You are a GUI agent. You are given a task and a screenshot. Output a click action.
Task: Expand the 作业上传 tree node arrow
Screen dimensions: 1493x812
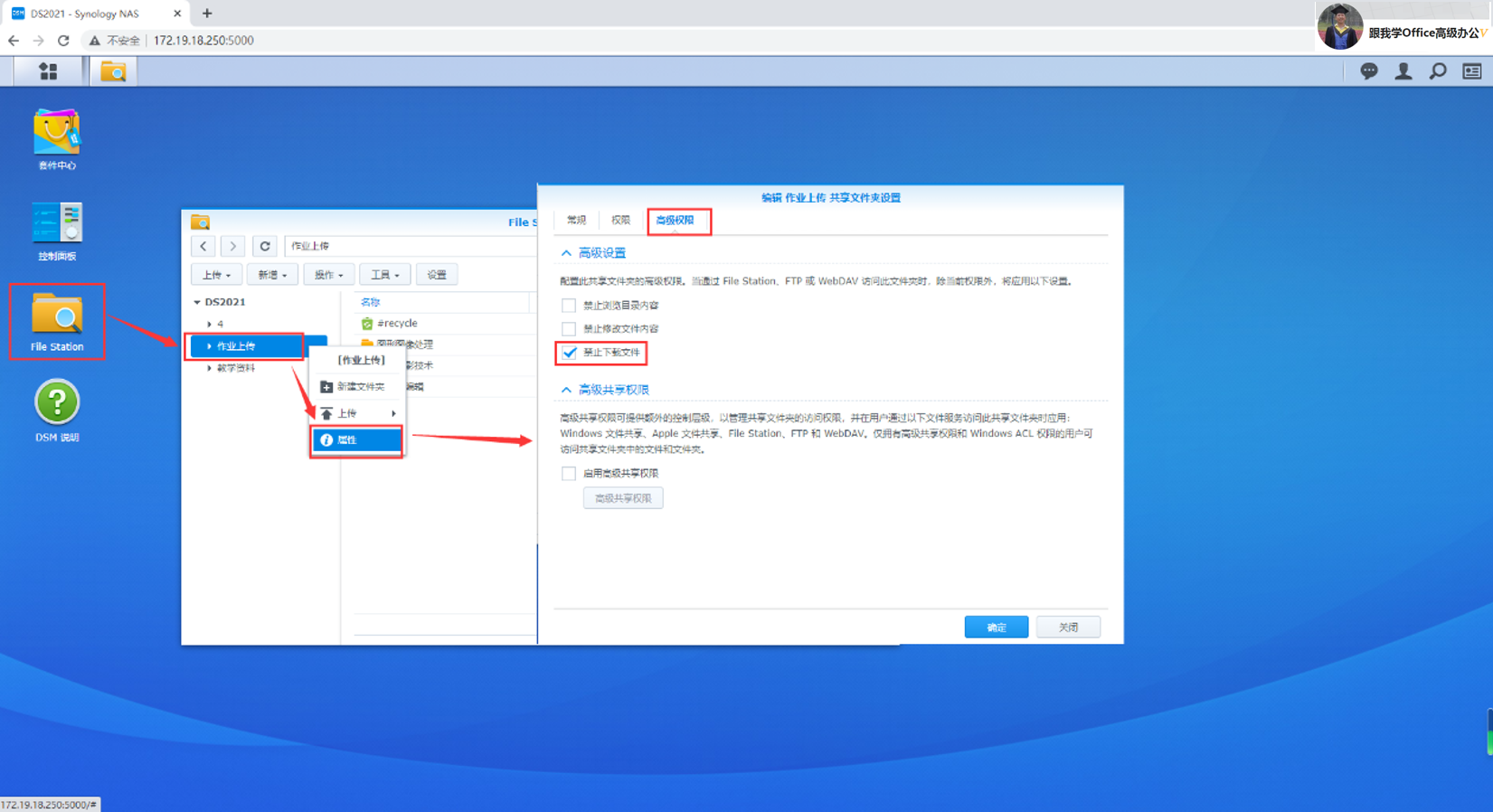tap(210, 346)
